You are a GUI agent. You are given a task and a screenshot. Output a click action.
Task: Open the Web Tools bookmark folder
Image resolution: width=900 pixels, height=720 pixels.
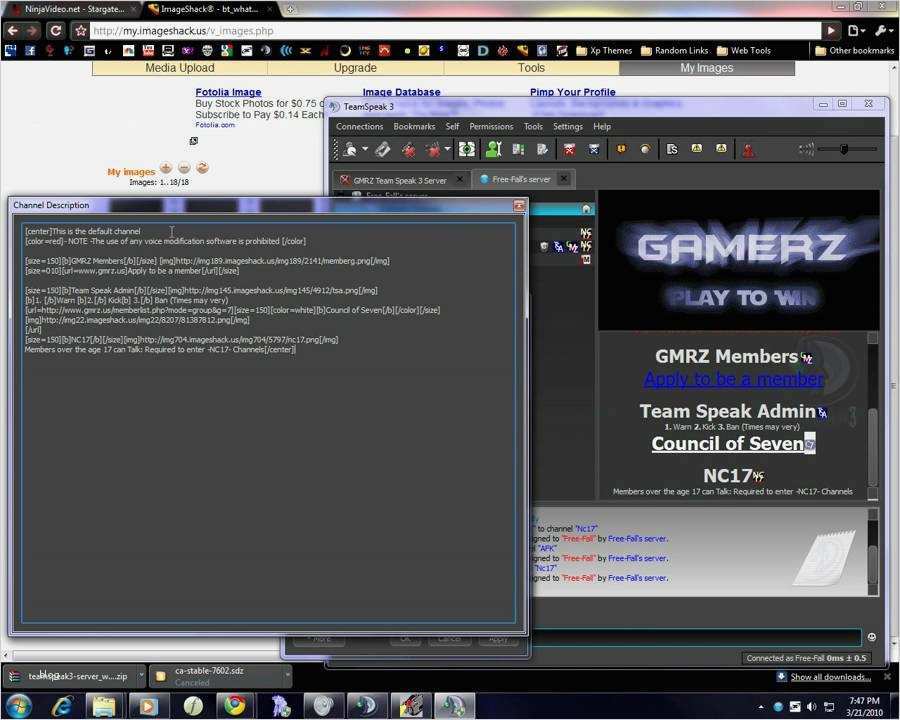pyautogui.click(x=744, y=51)
